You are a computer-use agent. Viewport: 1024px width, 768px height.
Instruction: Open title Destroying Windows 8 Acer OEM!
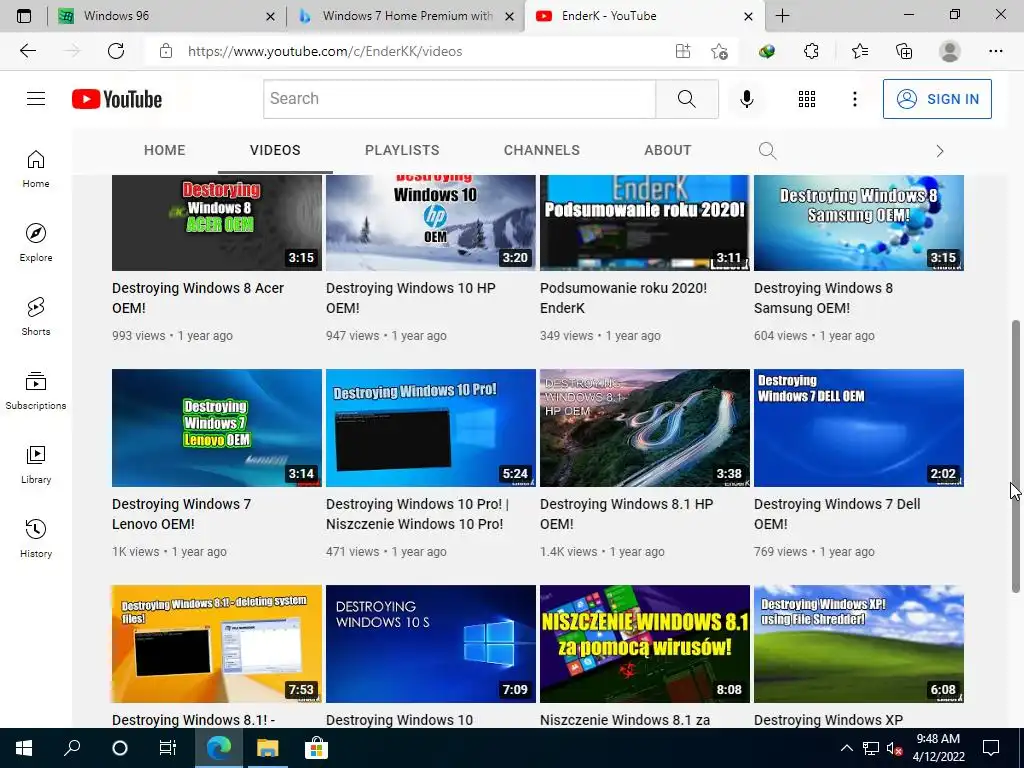pyautogui.click(x=198, y=298)
